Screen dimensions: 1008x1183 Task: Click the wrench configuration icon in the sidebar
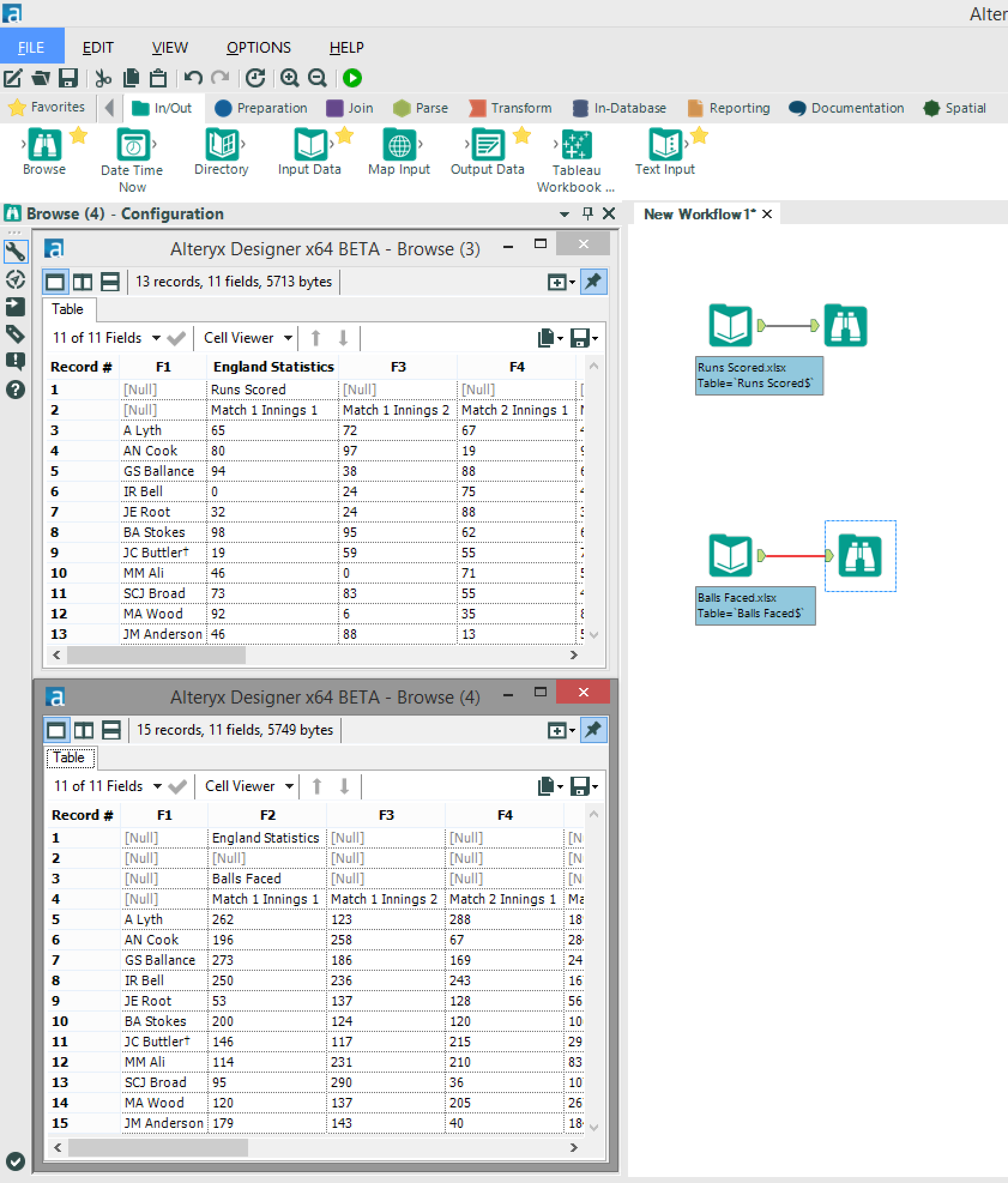[x=16, y=252]
